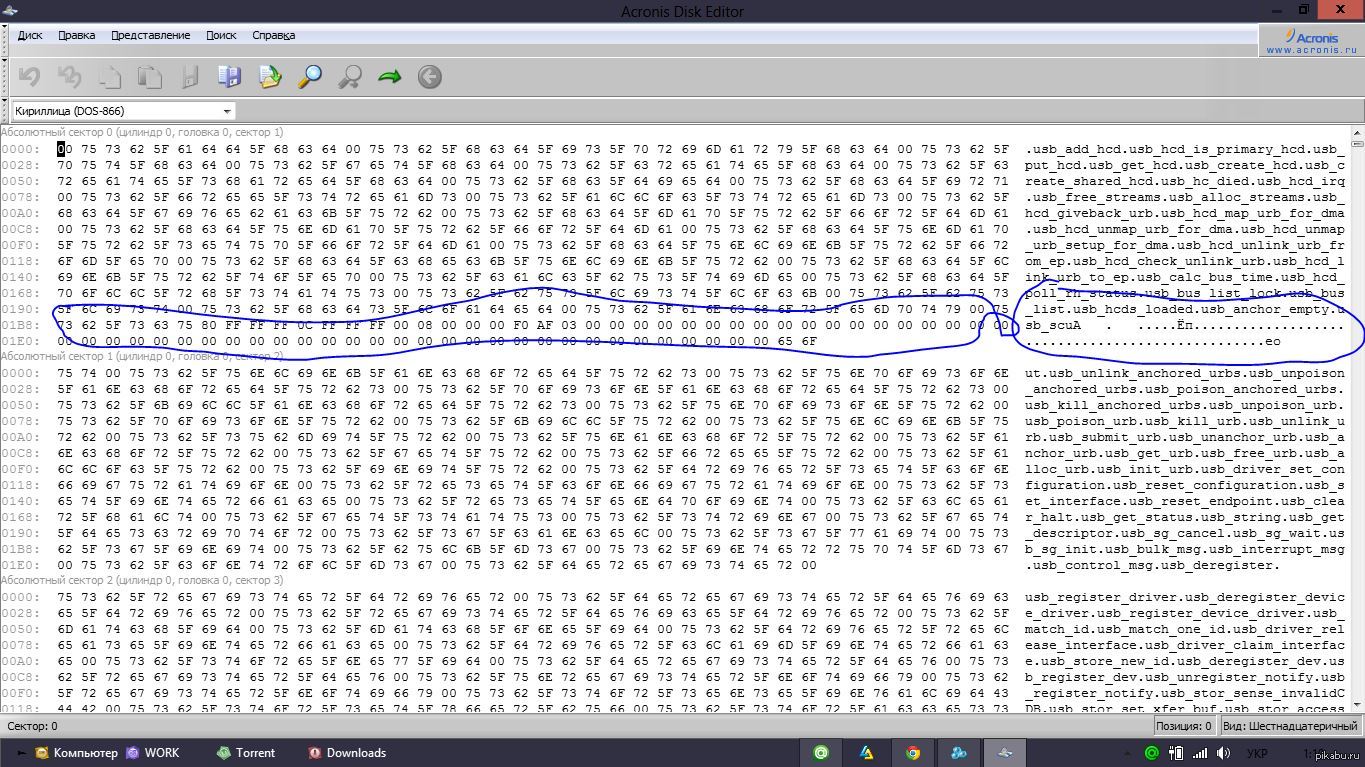This screenshot has height=767, width=1365.
Task: Open Google Drive from the taskbar
Action: pos(867,753)
